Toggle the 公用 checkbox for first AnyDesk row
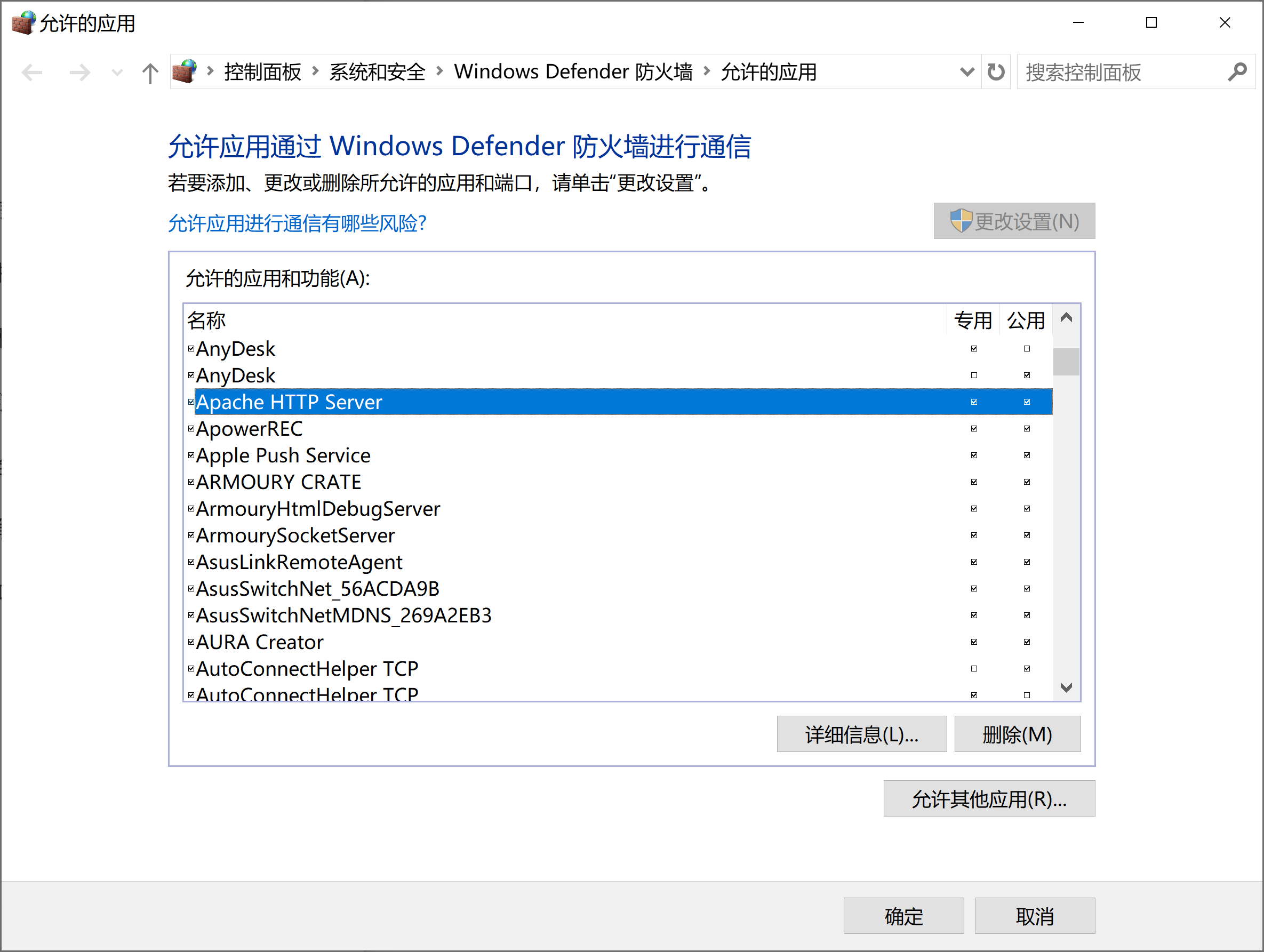 pyautogui.click(x=1027, y=349)
